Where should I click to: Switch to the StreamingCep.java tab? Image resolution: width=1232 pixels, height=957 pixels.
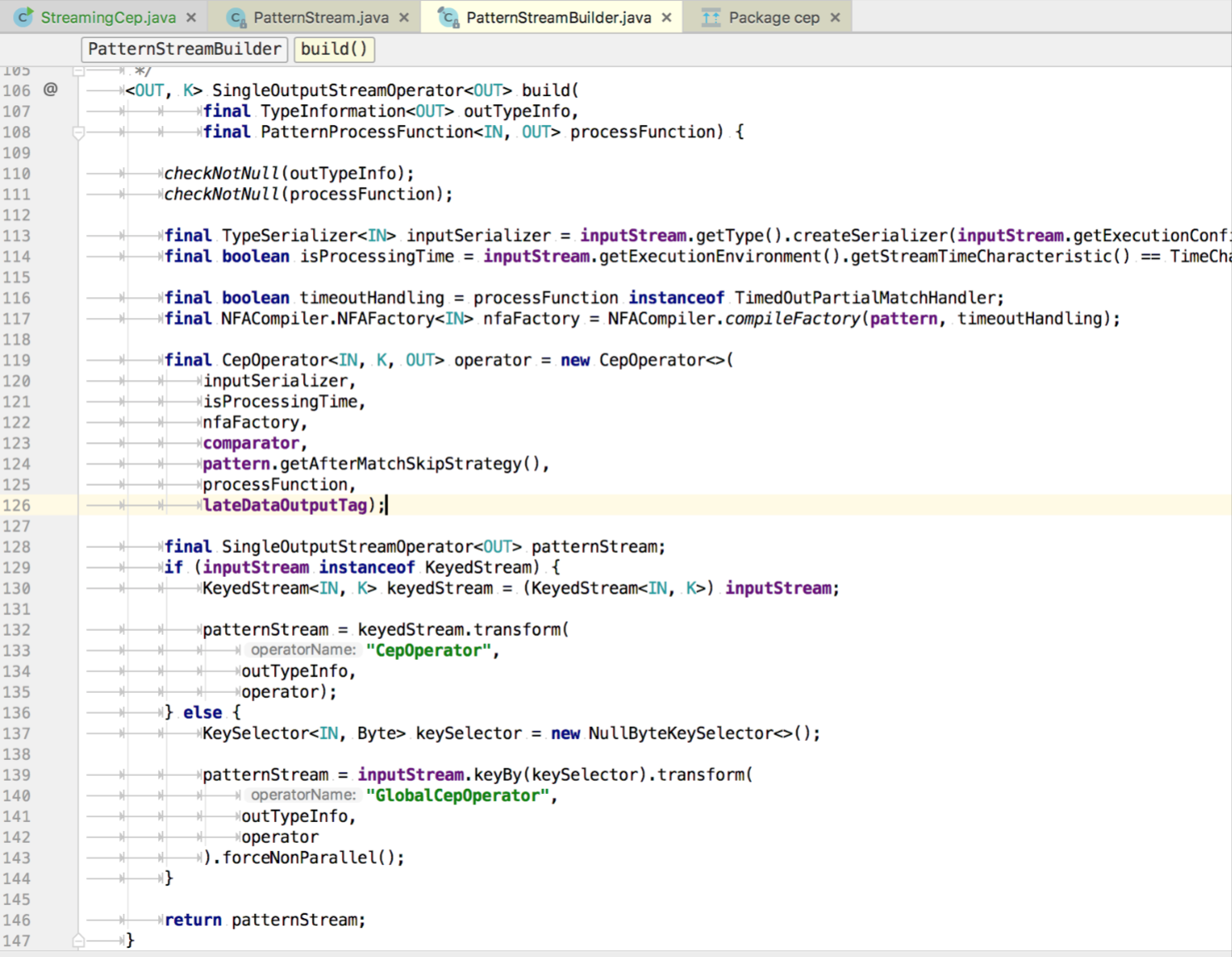108,17
